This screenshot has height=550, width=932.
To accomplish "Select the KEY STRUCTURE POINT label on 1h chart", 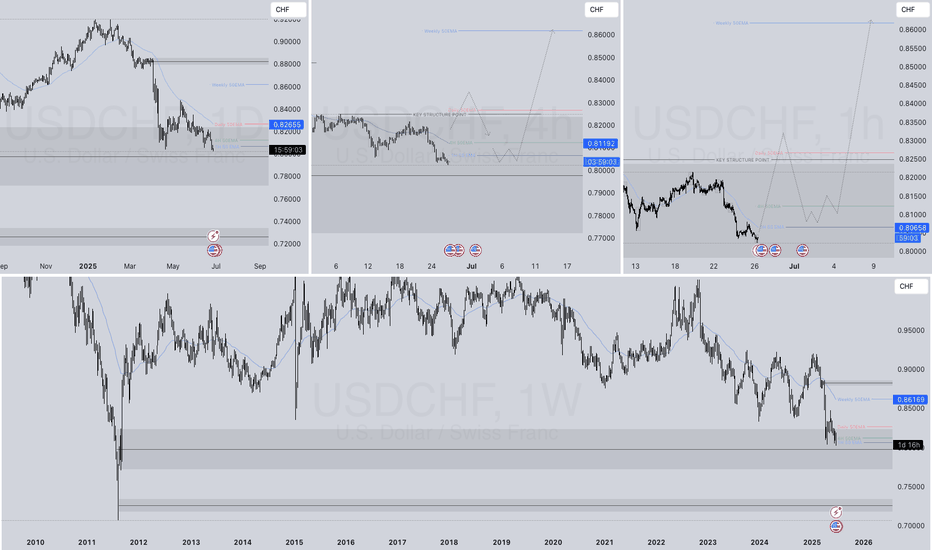I will tap(742, 160).
